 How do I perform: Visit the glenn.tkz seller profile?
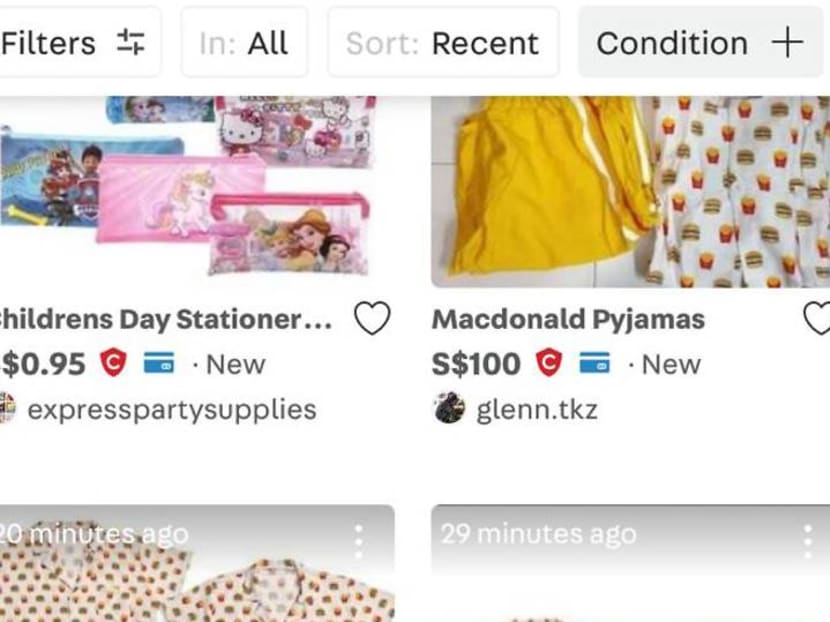(536, 409)
